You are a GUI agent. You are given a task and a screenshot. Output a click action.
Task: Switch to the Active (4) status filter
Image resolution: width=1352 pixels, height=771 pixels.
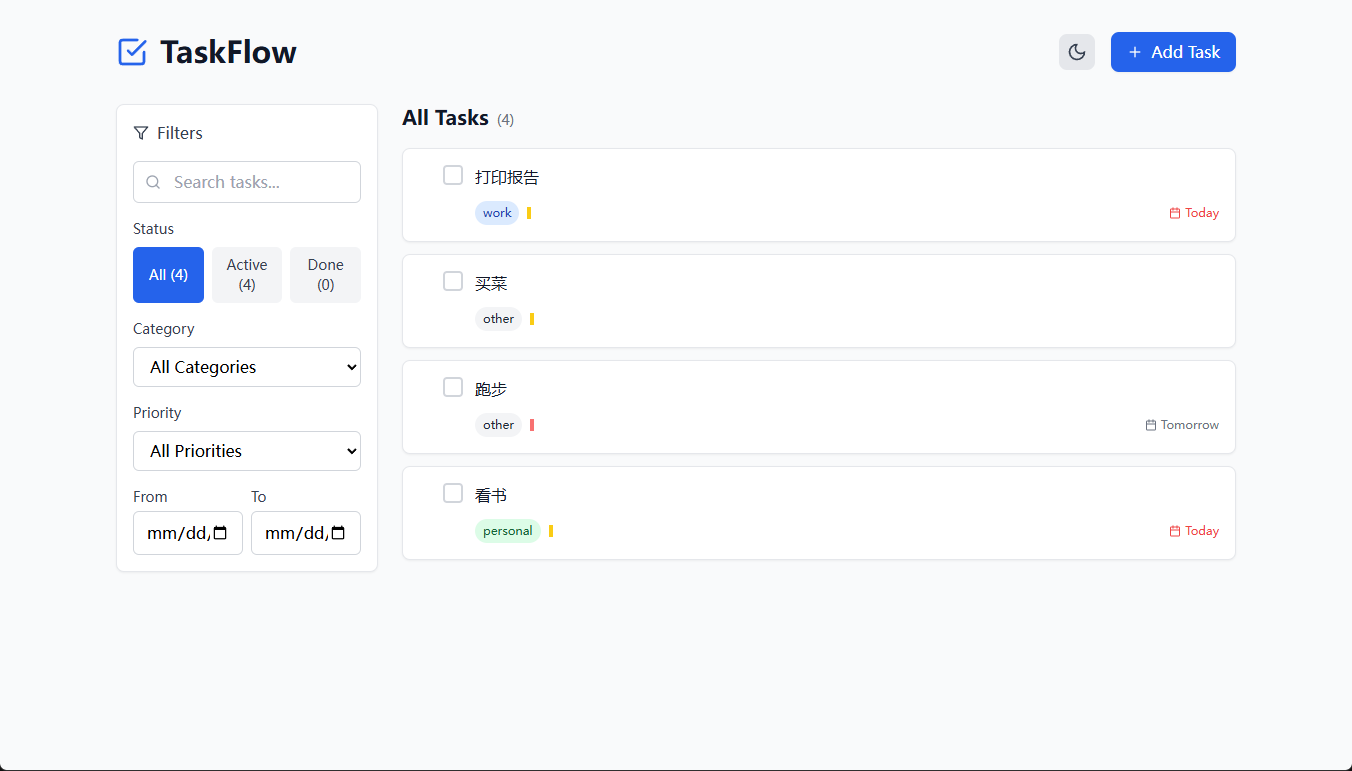pos(247,275)
